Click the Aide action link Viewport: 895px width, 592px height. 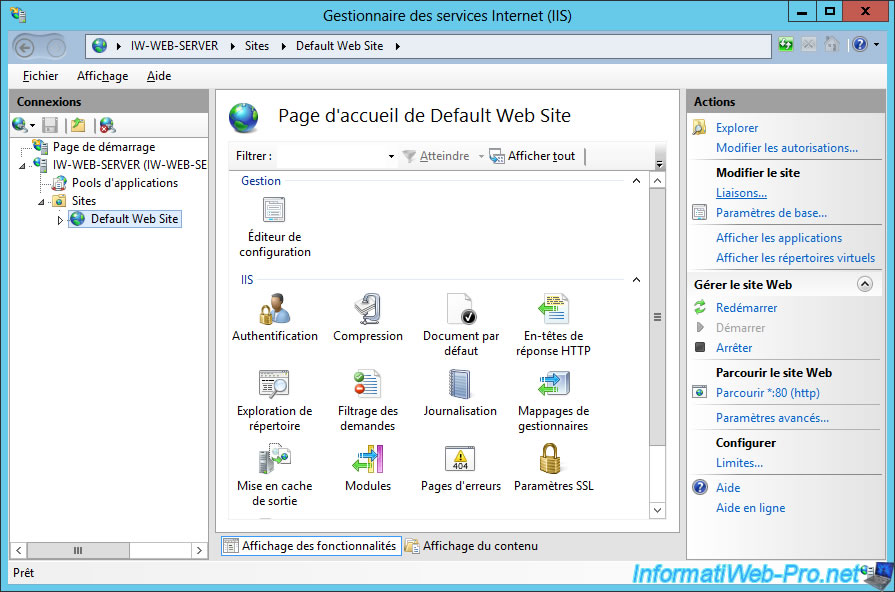(x=728, y=488)
